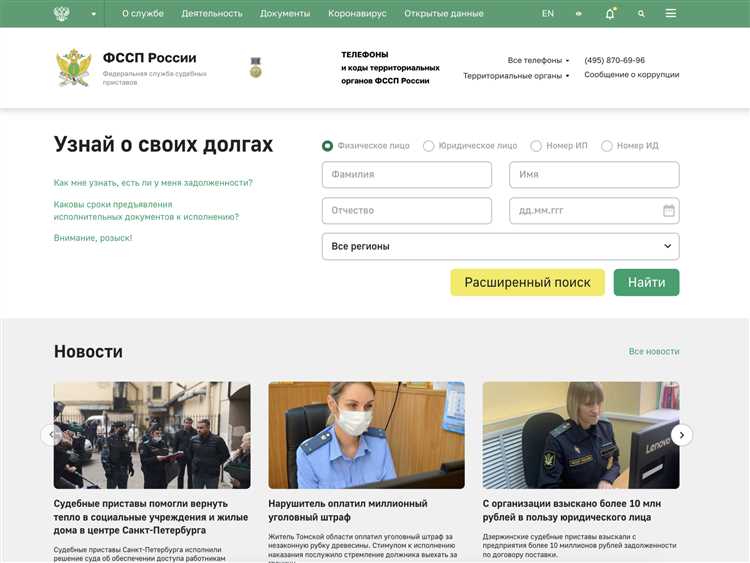Expand the Территориальные органы dropdown
Image resolution: width=750 pixels, height=563 pixels.
(516, 76)
